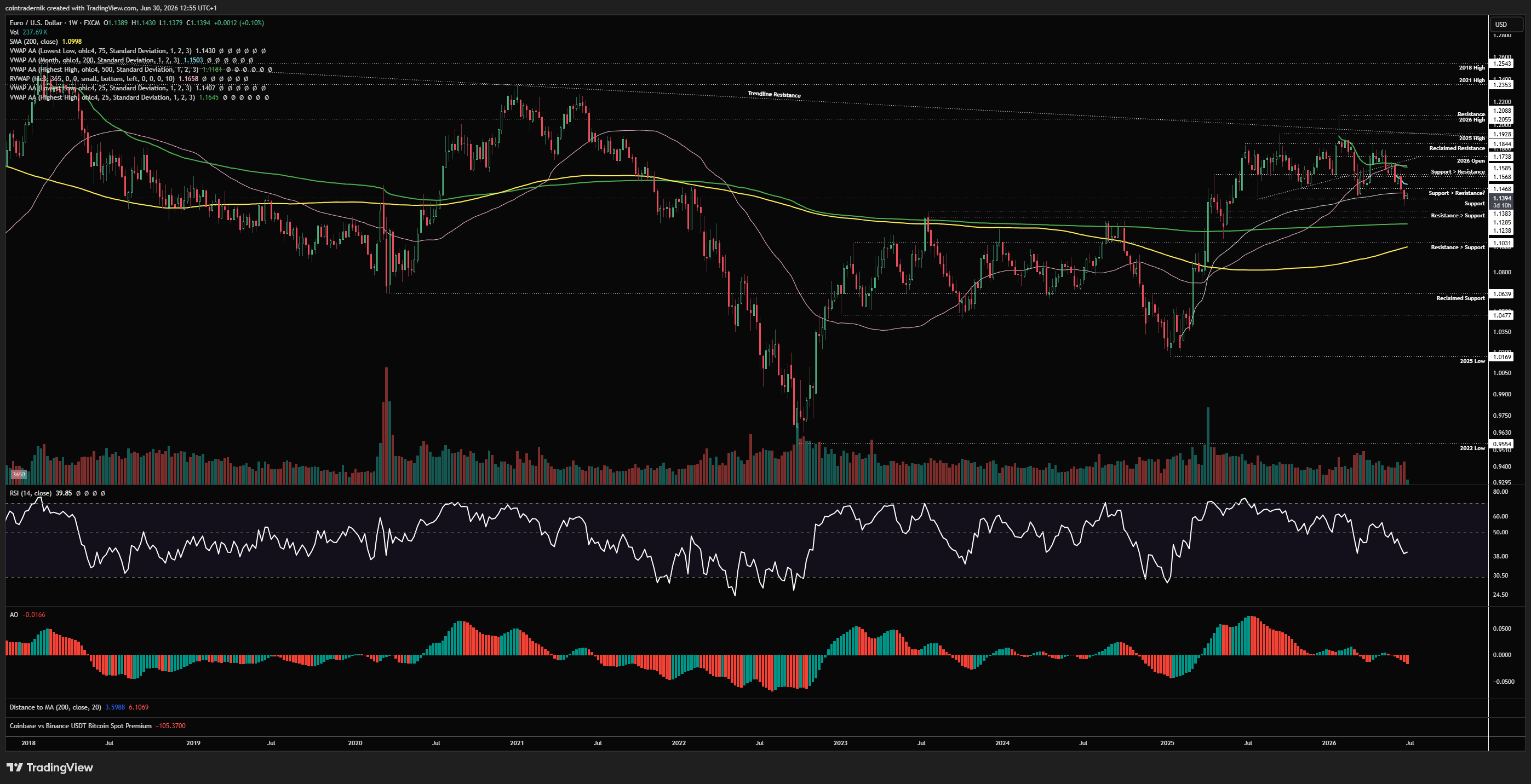Click the current price 1.1394 countdown label

1502,201
